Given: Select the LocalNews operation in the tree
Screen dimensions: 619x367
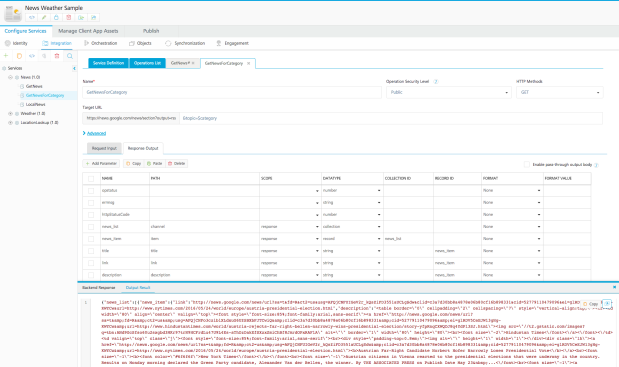Looking at the screenshot, I should tap(36, 105).
